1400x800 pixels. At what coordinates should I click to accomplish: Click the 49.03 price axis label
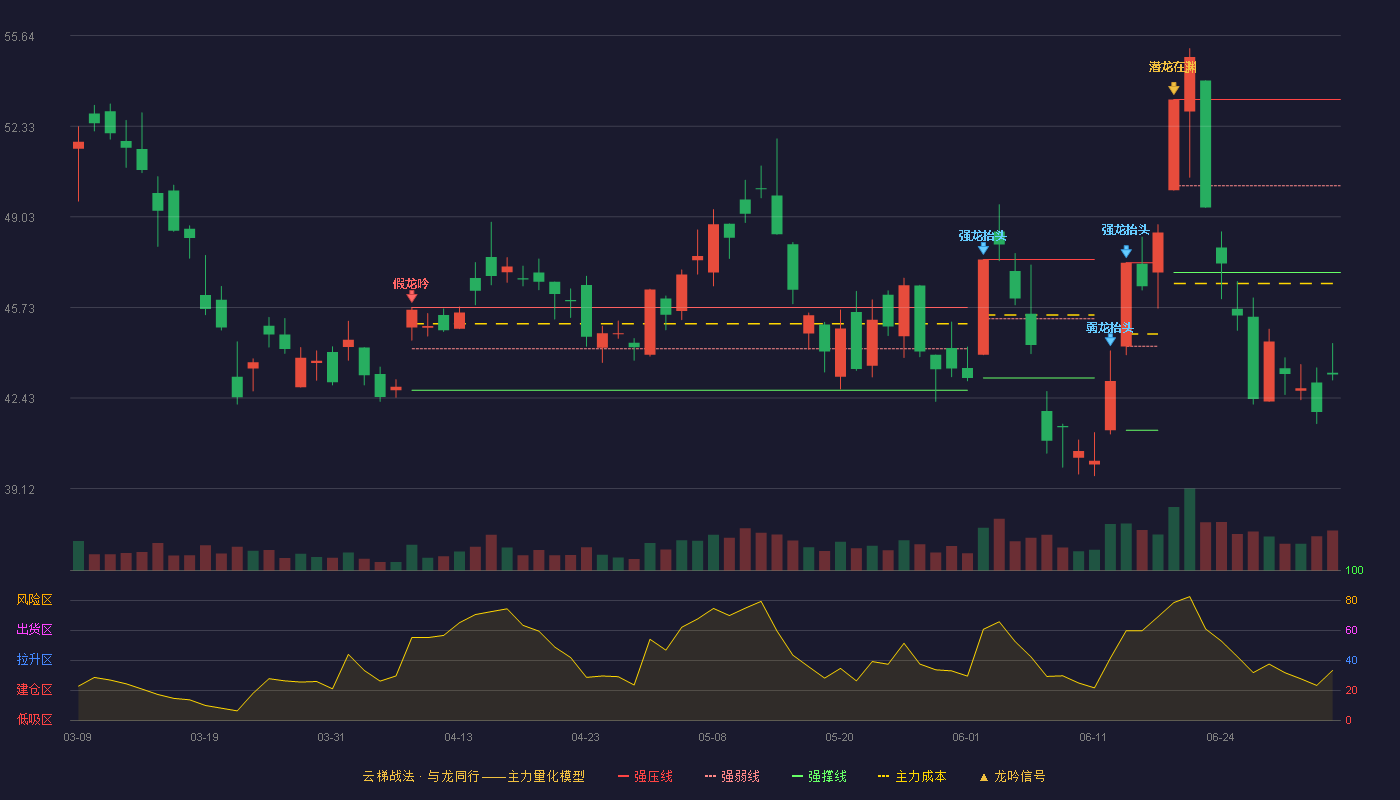(x=19, y=218)
